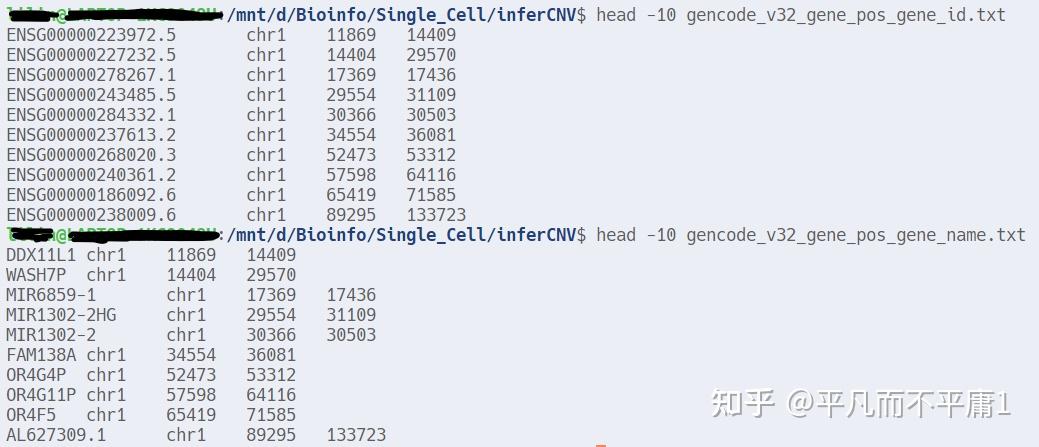Click gene ID ENSG00000227232.5
1039x447 pixels.
91,55
